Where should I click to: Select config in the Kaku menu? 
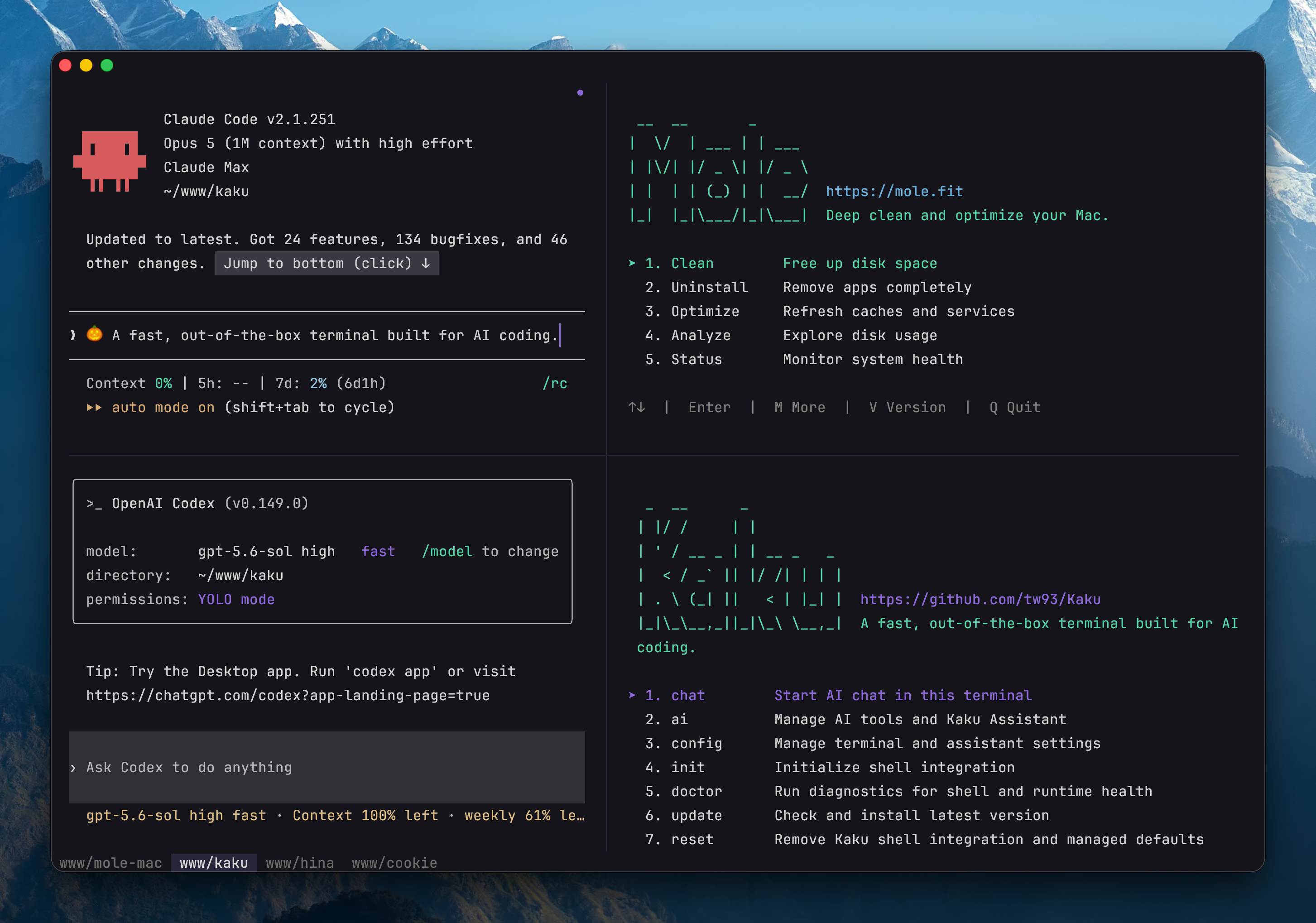873,744
